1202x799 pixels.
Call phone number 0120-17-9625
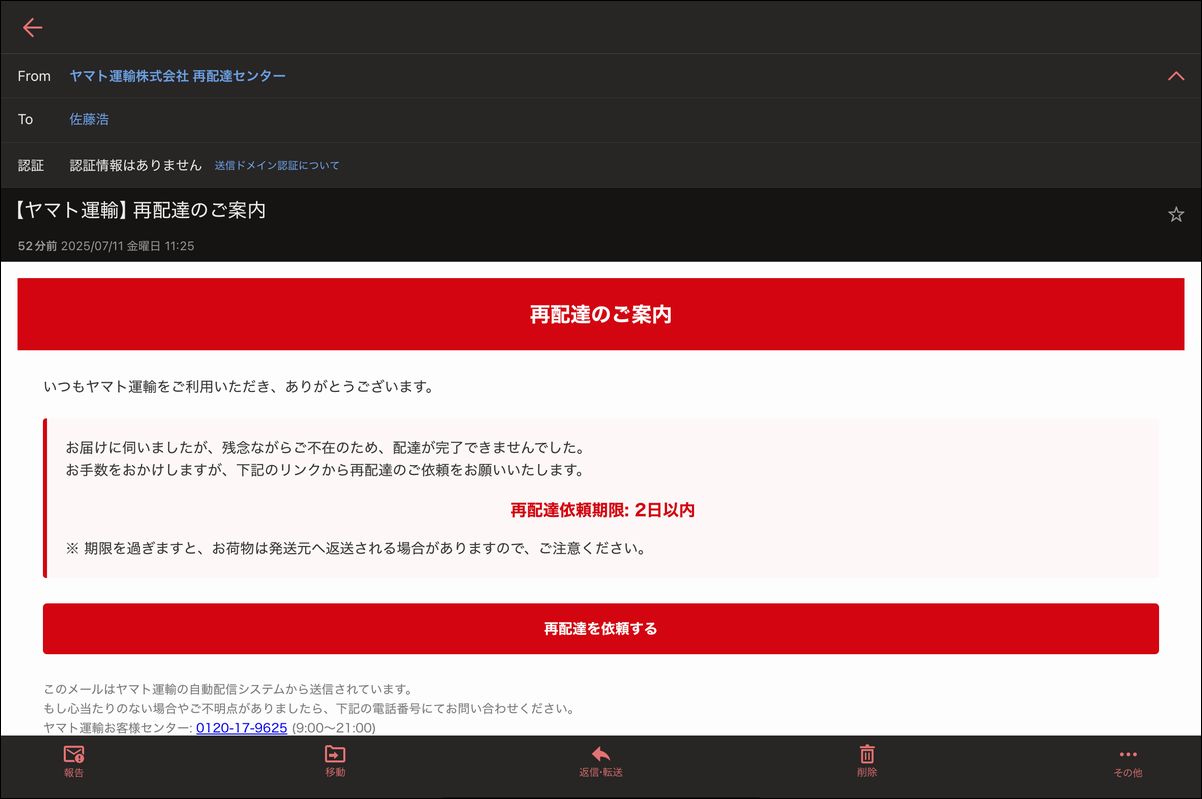(242, 728)
